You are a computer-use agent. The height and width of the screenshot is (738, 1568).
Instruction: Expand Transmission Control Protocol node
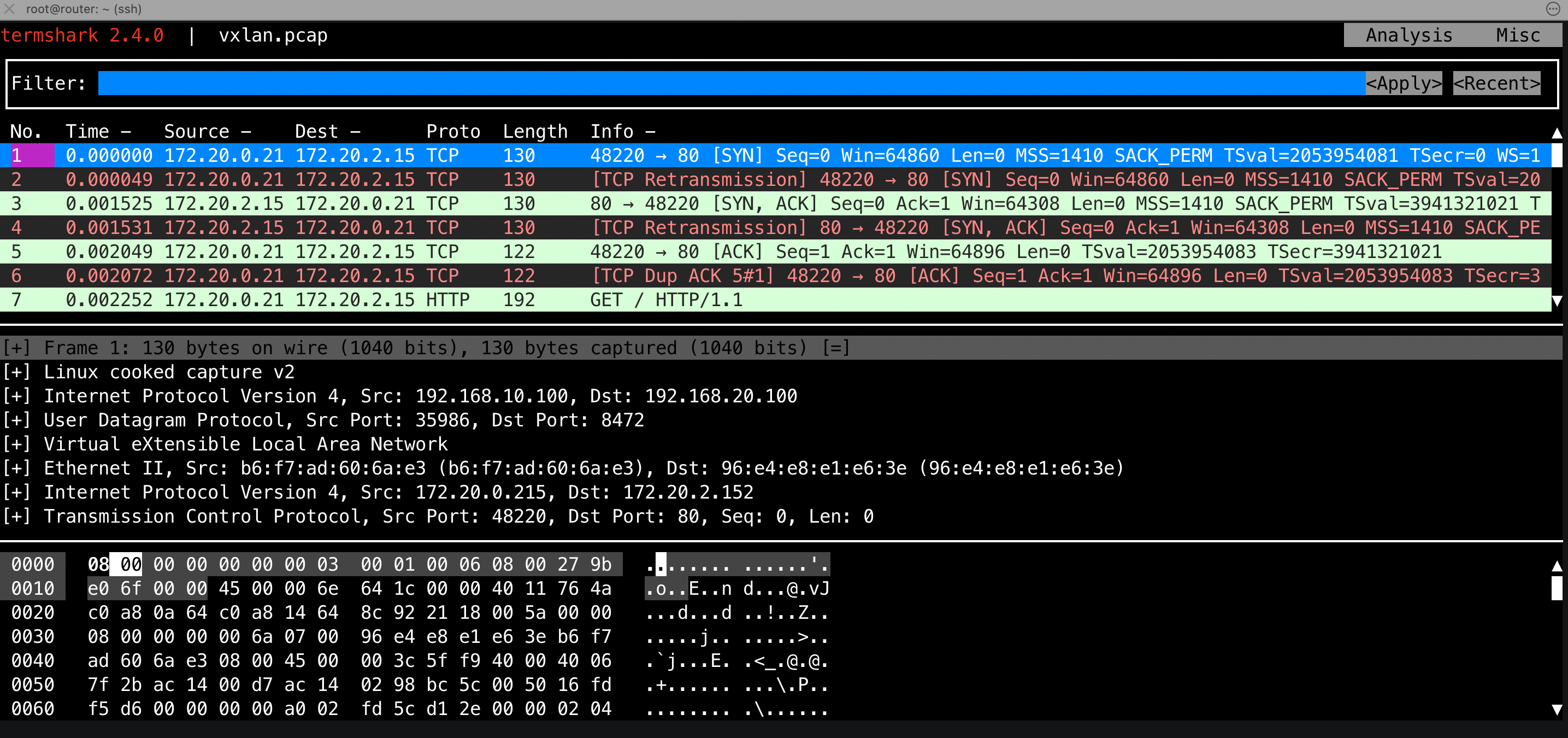(x=16, y=517)
